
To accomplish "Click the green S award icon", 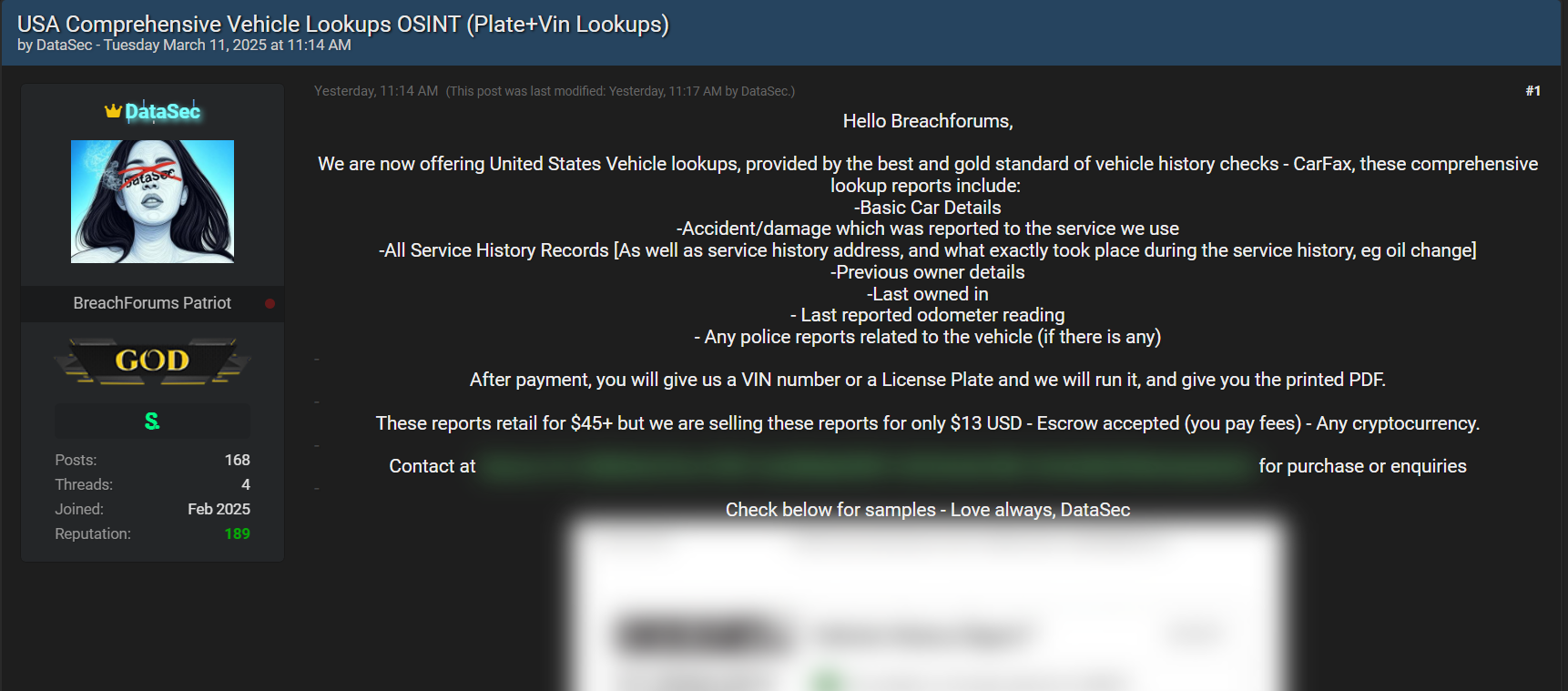I will coord(152,421).
